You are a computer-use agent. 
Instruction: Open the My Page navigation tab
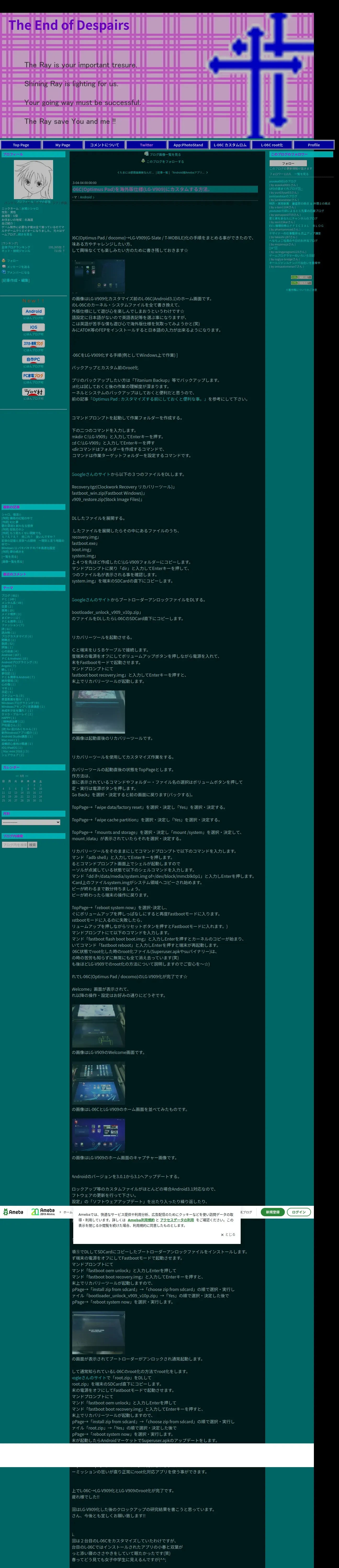coord(63,145)
